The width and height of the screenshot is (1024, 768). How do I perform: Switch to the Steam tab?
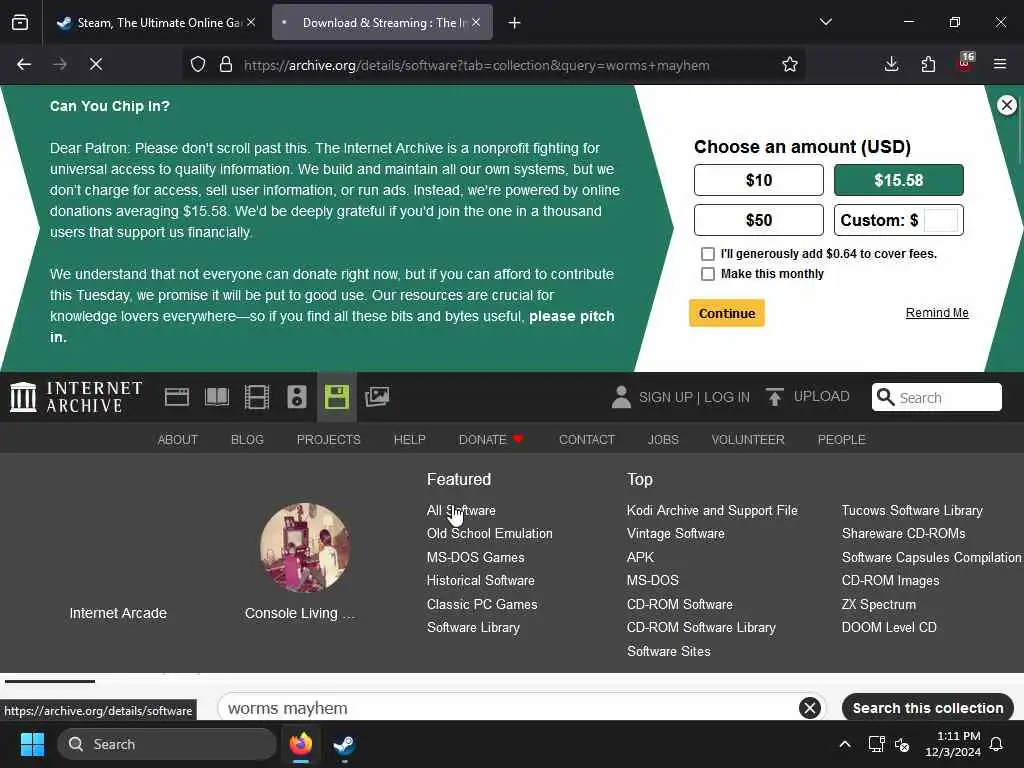click(150, 23)
